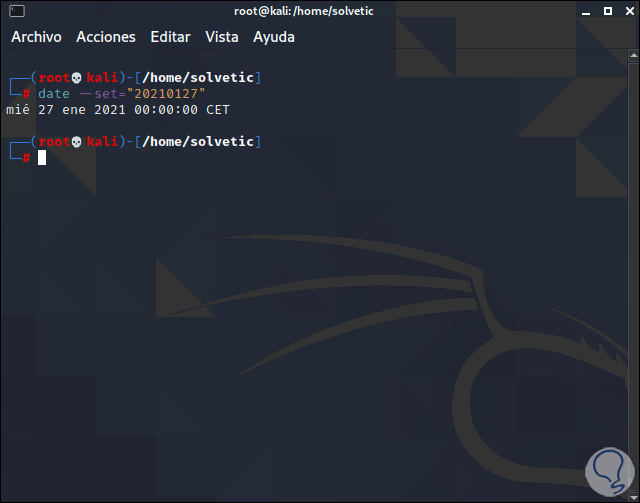Click the skull icon in second prompt
Screen dimensions: 640x503
(x=76, y=142)
